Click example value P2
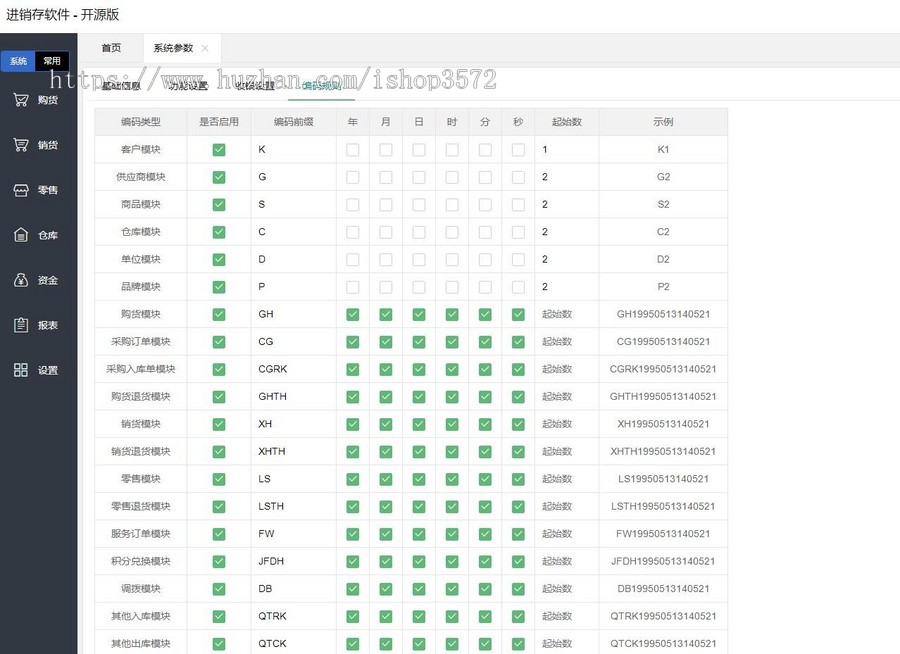Viewport: 900px width, 654px height. (663, 287)
